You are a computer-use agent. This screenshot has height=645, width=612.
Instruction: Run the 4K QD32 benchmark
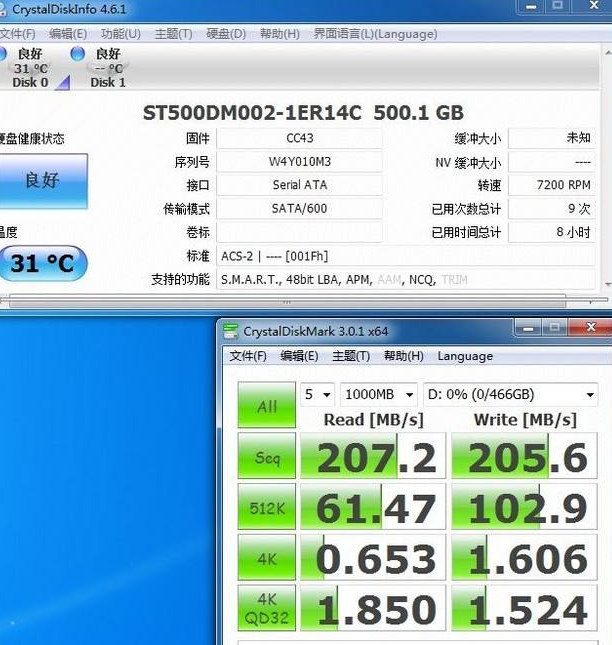pos(267,608)
